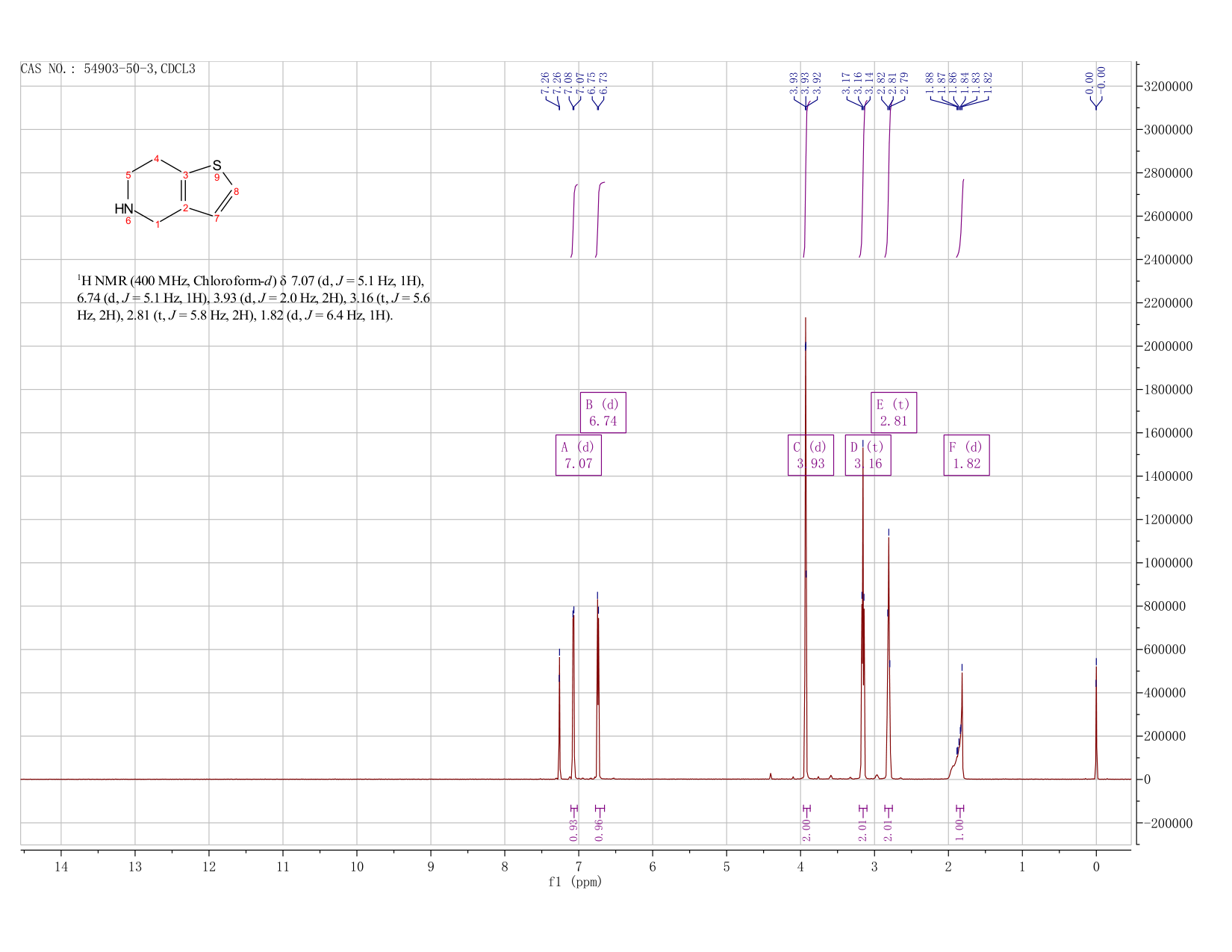Click the 1H NMR report text block

[x=254, y=298]
